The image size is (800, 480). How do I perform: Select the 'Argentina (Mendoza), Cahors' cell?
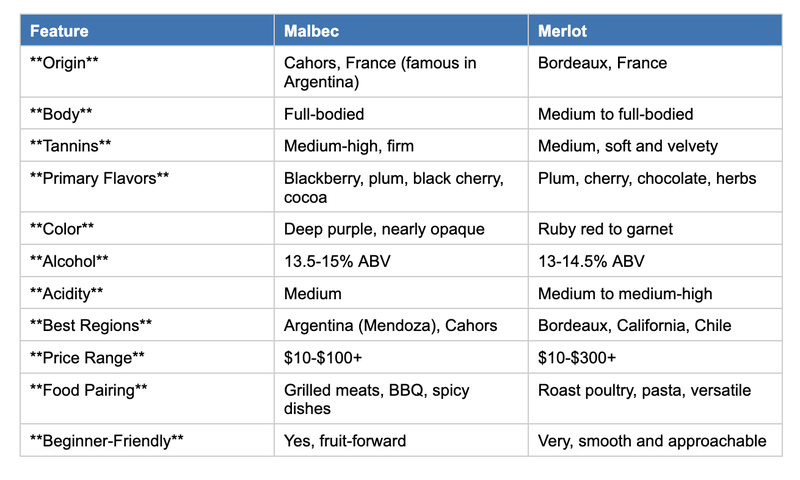coord(400,325)
